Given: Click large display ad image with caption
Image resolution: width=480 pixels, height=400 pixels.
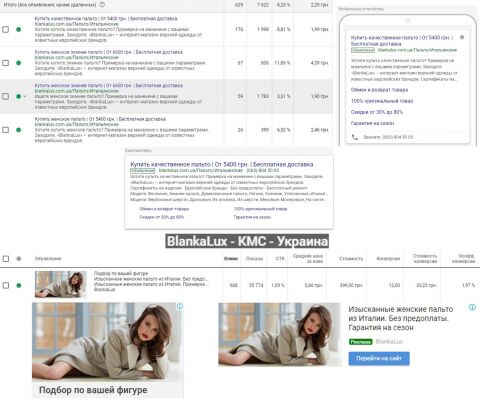Looking at the screenshot, I should coord(108,342).
